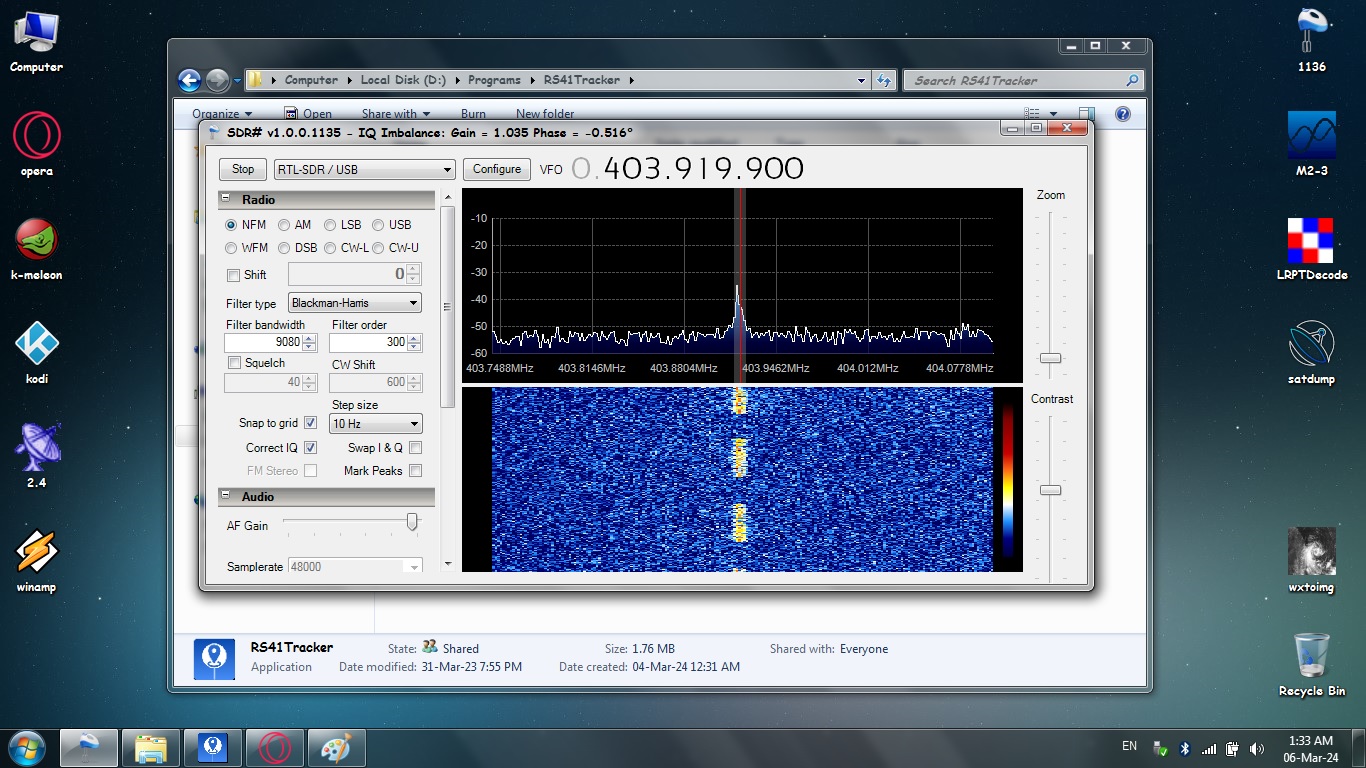Open the Explorer view options dropdown
The width and height of the screenshot is (1366, 768).
tap(1053, 114)
